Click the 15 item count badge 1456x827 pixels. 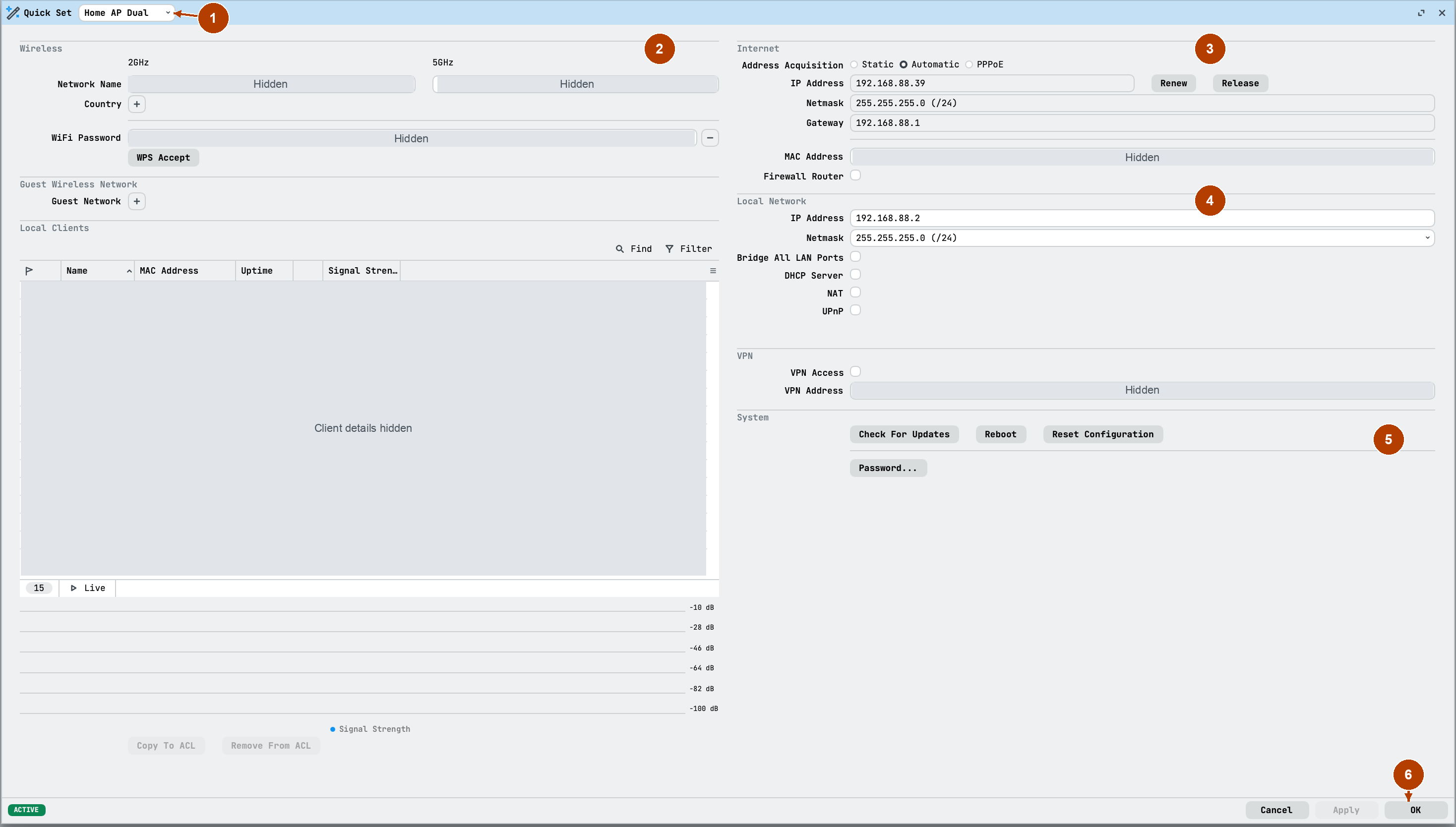(39, 588)
